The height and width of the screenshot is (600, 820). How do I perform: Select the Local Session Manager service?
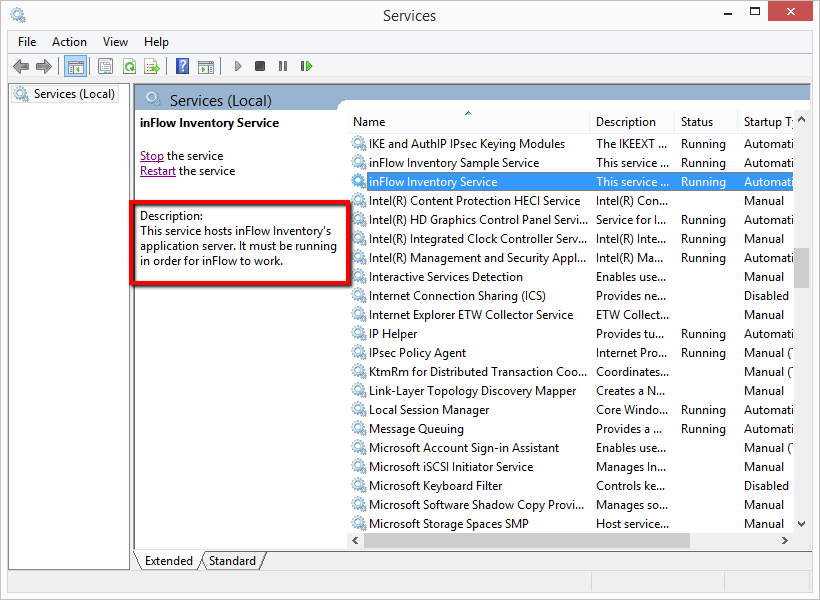pos(572,410)
